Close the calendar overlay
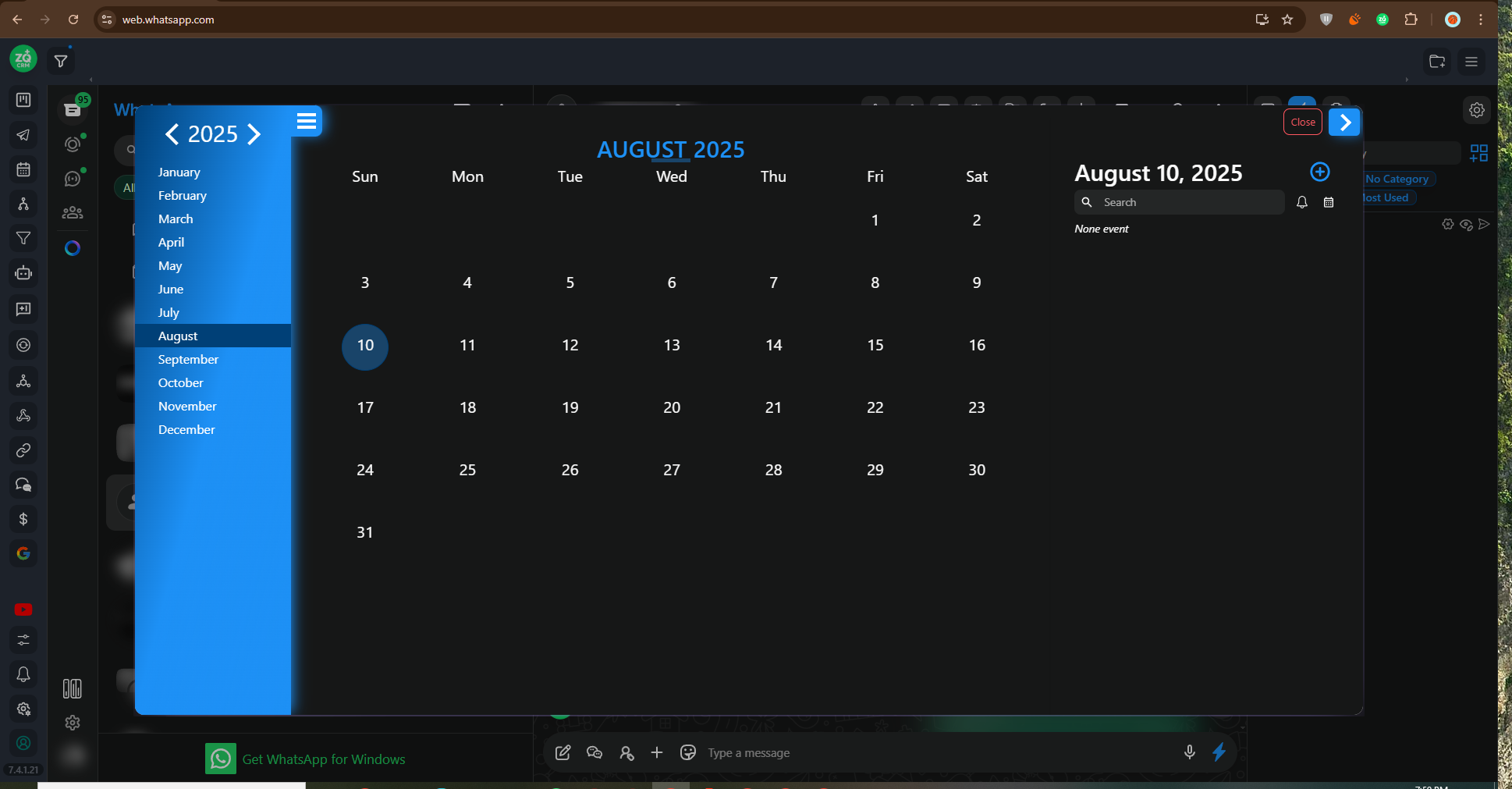The height and width of the screenshot is (789, 1512). pyautogui.click(x=1302, y=122)
